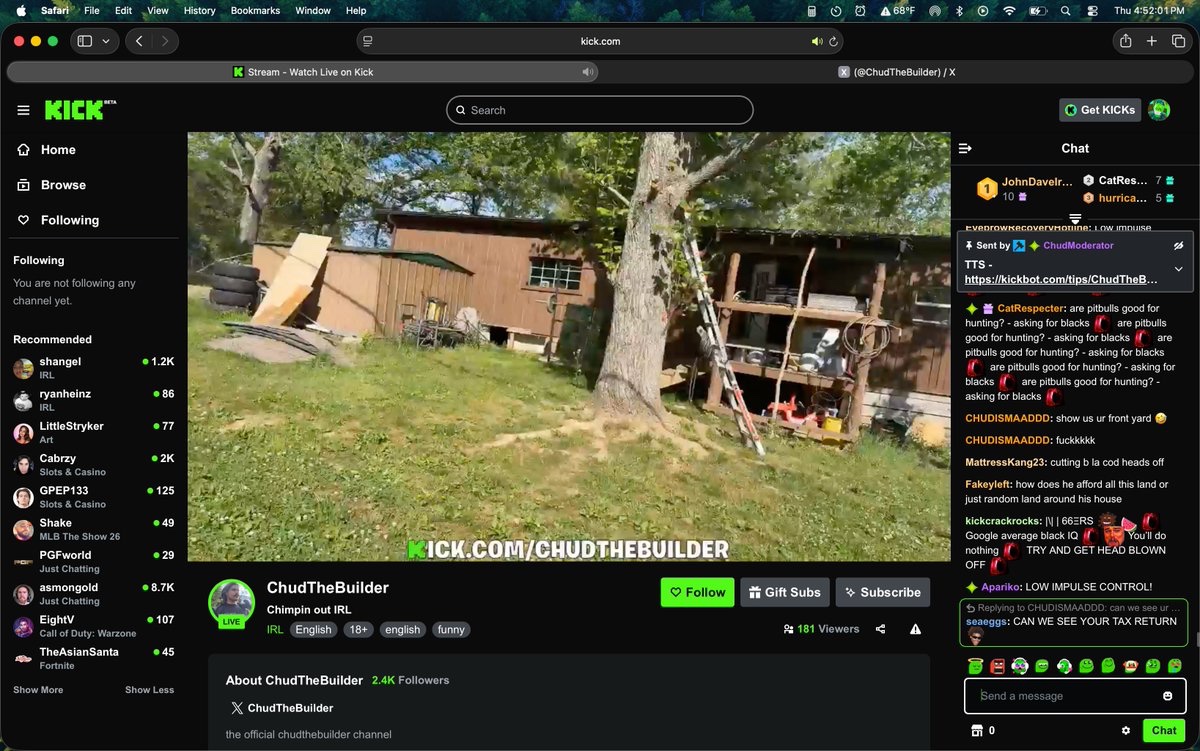Click the streamer's LIVE avatar
Image resolution: width=1200 pixels, height=751 pixels.
[231, 603]
